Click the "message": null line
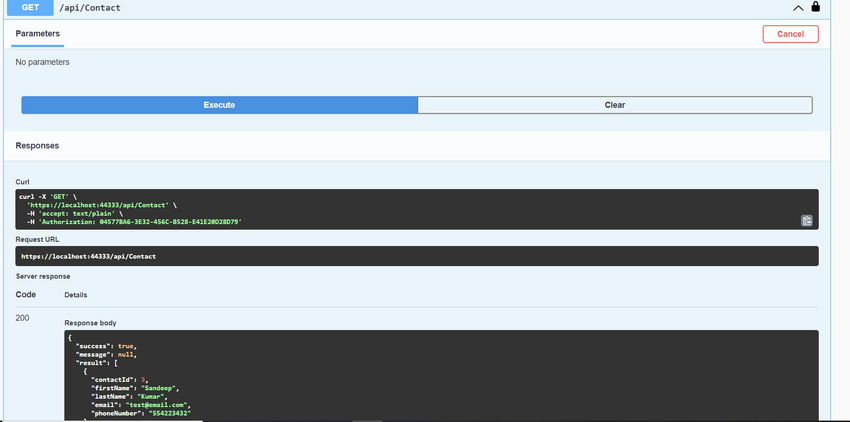 107,355
